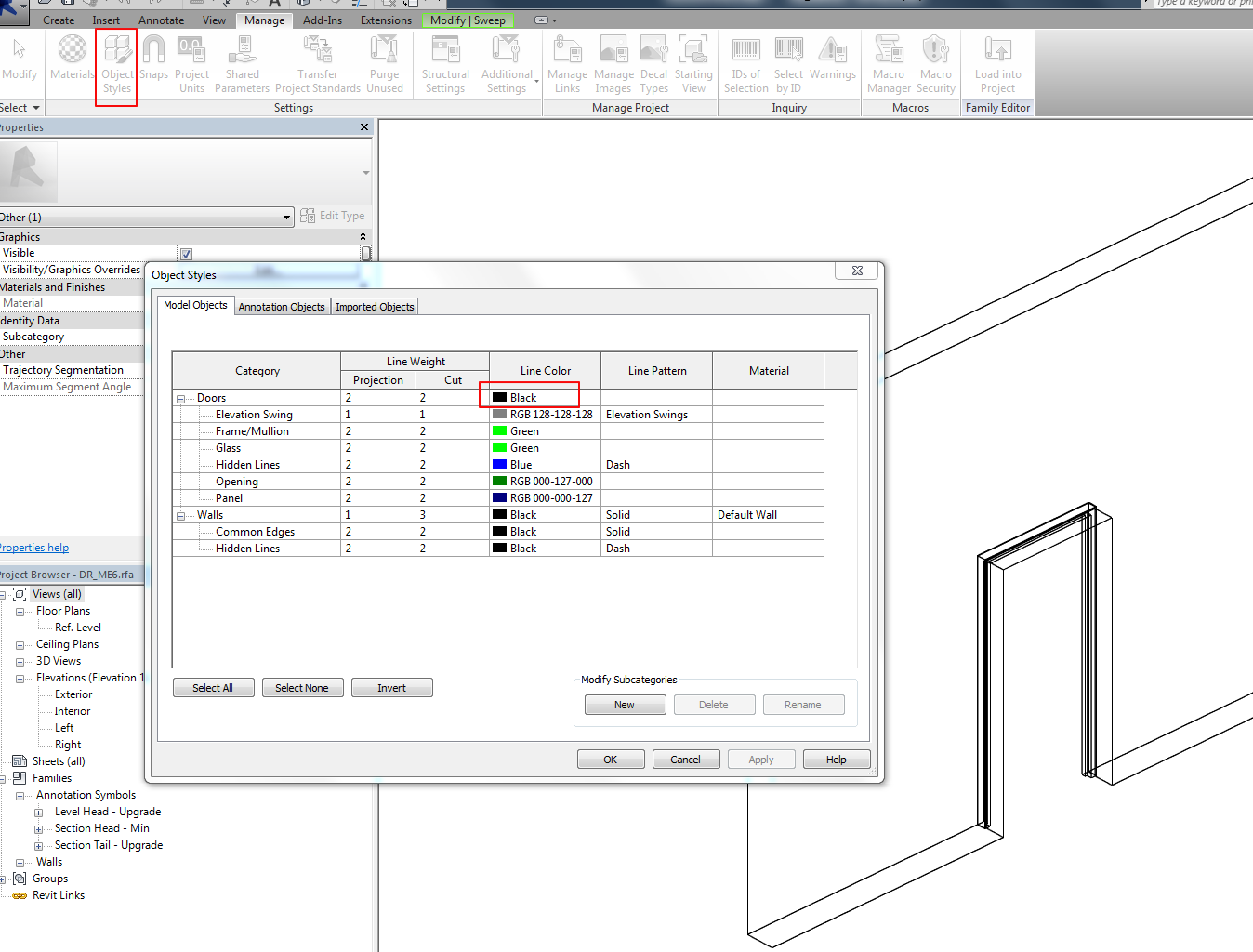Image resolution: width=1253 pixels, height=952 pixels.
Task: Expand Section Head - Min family
Action: [38, 829]
